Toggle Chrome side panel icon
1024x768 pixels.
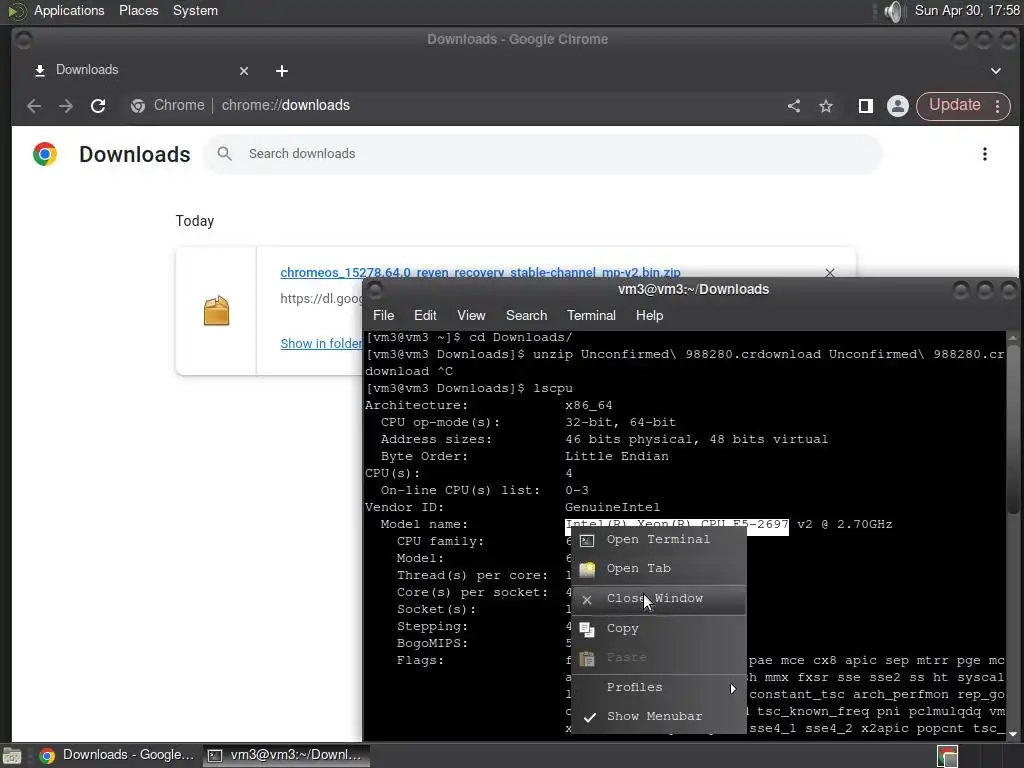point(866,106)
